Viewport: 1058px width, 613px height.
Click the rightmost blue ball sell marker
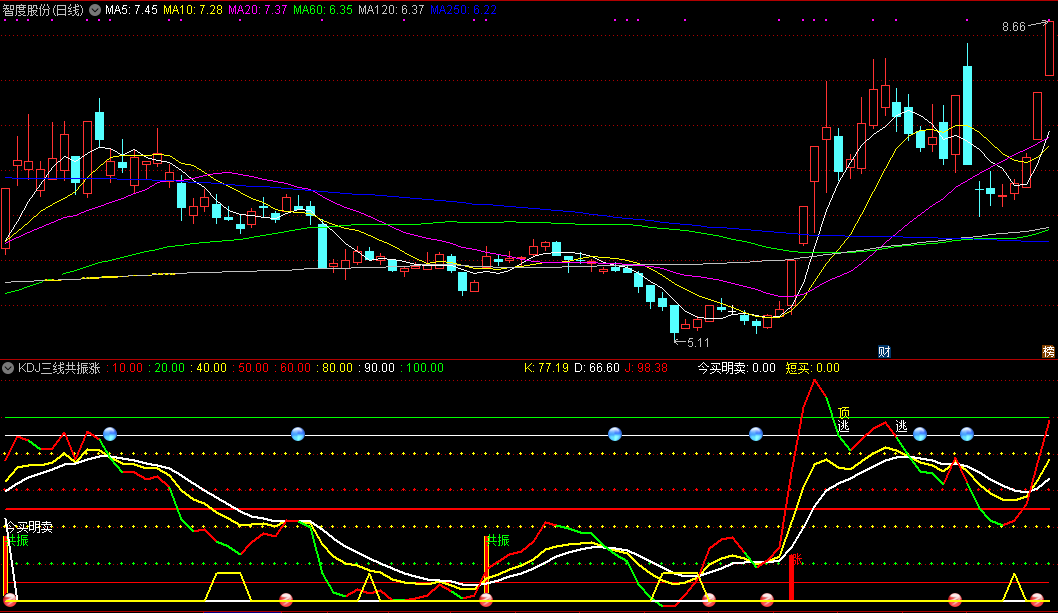pyautogui.click(x=967, y=434)
